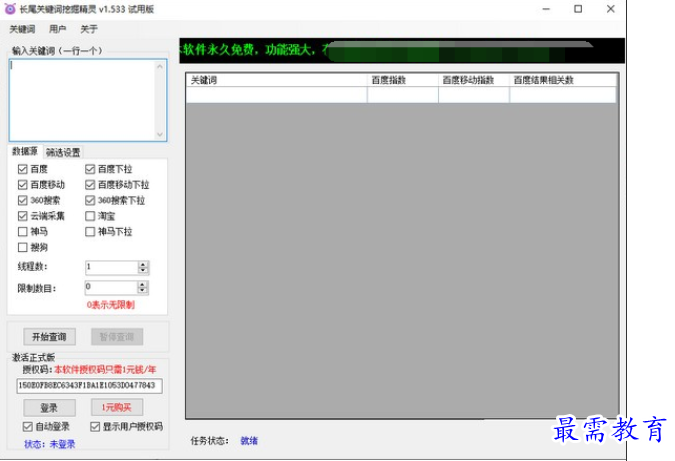
Task: Open the 关键词 menu
Action: pos(22,29)
